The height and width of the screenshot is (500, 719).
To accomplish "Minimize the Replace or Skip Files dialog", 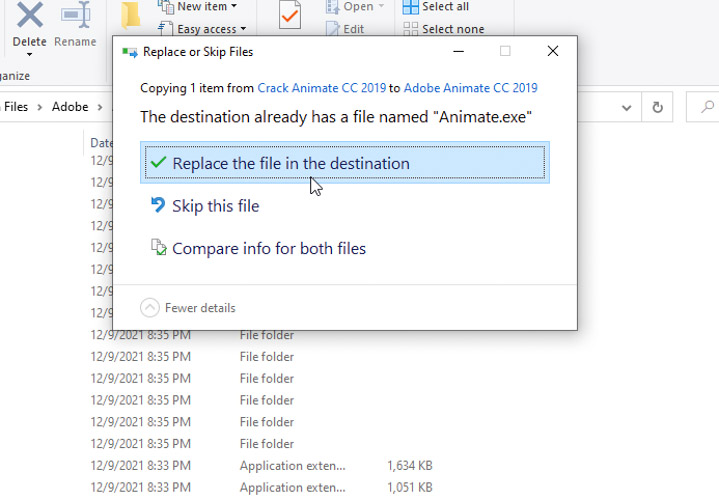I will 459,51.
